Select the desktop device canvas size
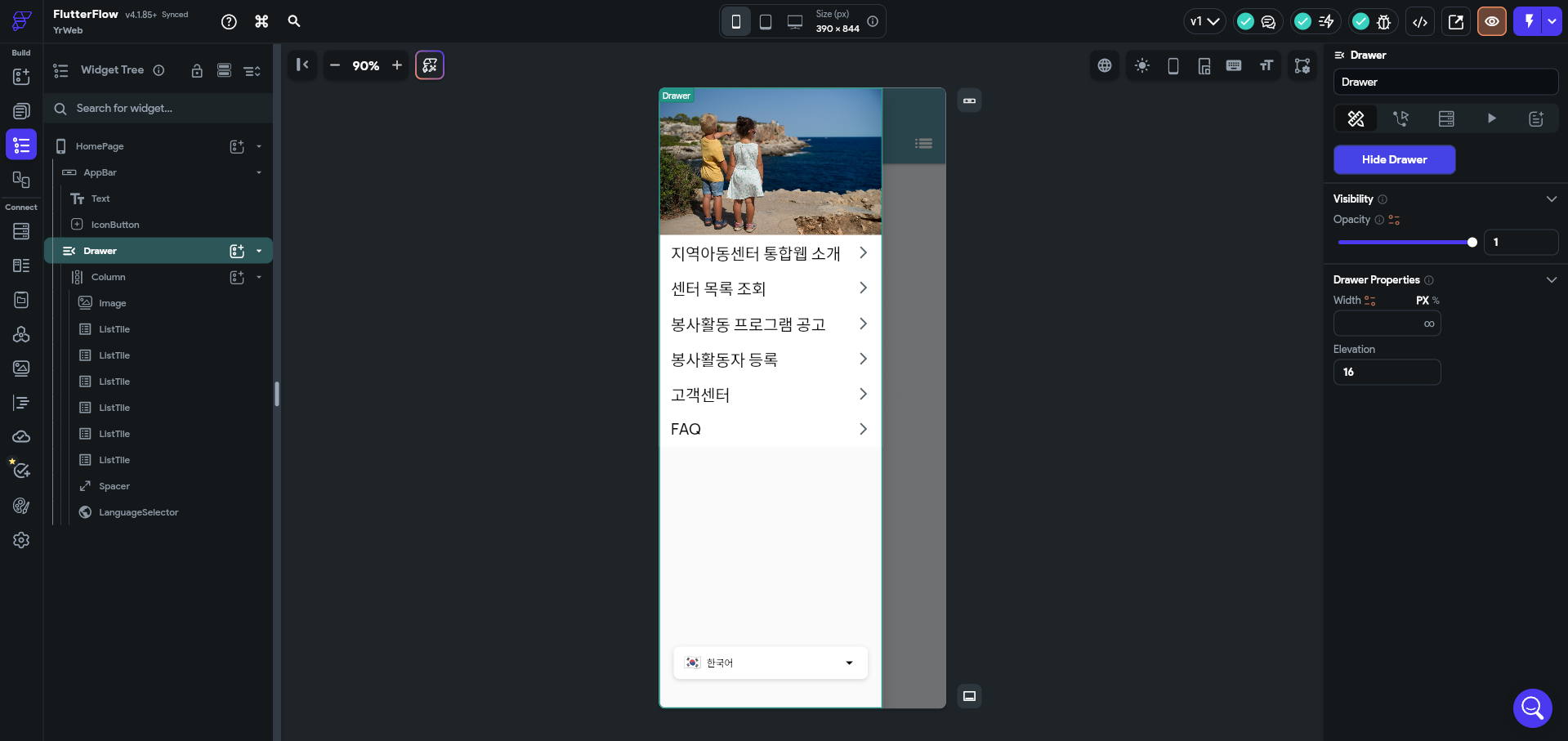 point(795,22)
